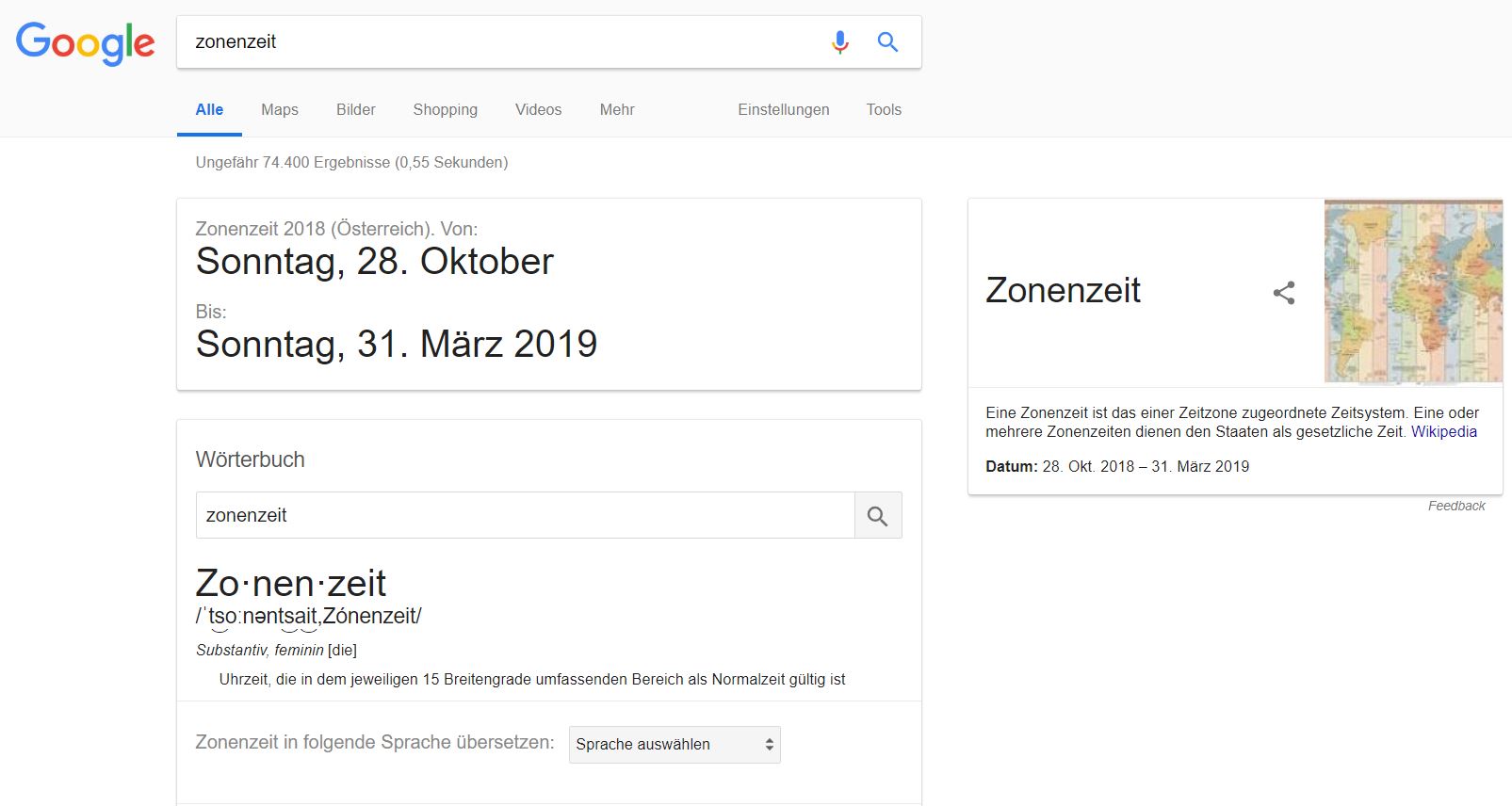The image size is (1512, 806).
Task: Open the Einstellungen menu
Action: tap(783, 109)
